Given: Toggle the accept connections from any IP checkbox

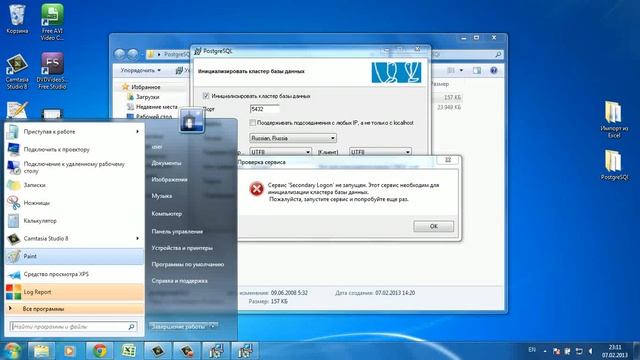Looking at the screenshot, I should tap(252, 122).
